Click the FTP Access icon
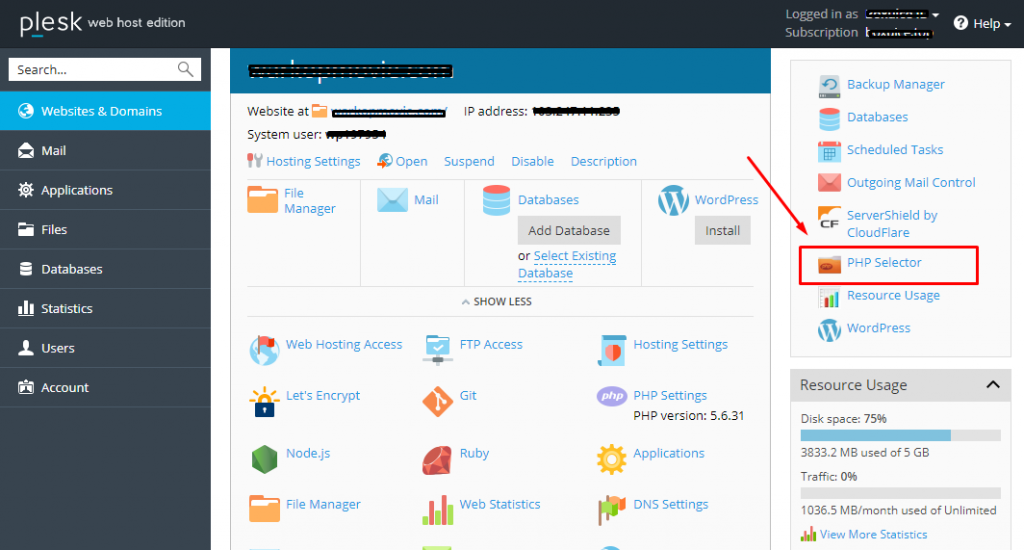This screenshot has width=1024, height=550. tap(438, 349)
